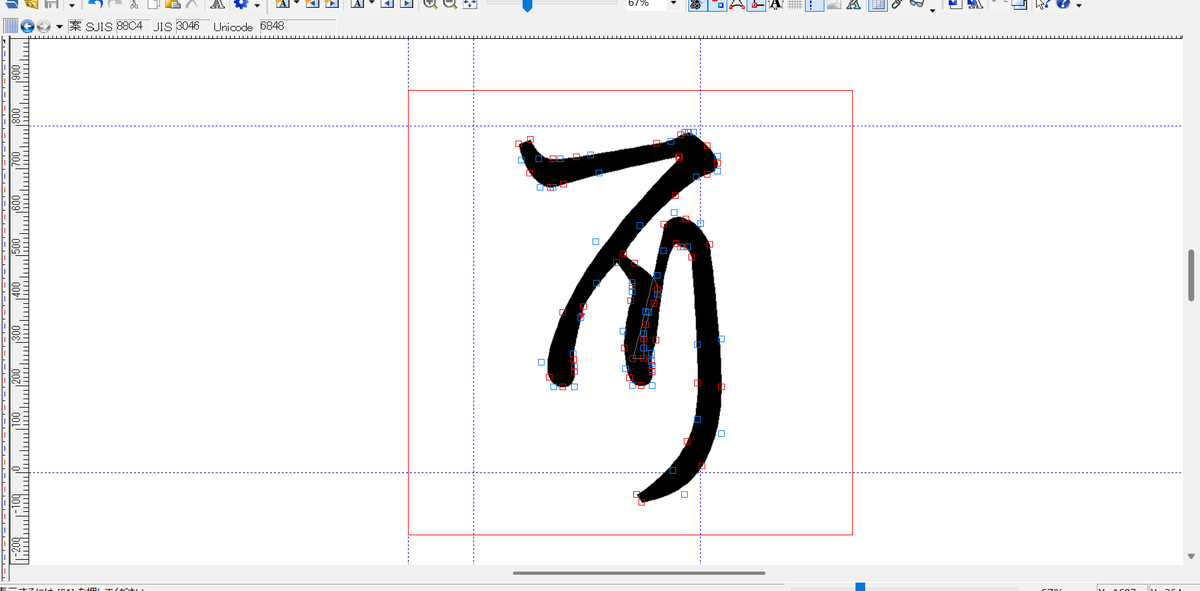Viewport: 1200px width, 591px height.
Task: Click the striped grid icon left of back arrow
Action: (10, 25)
